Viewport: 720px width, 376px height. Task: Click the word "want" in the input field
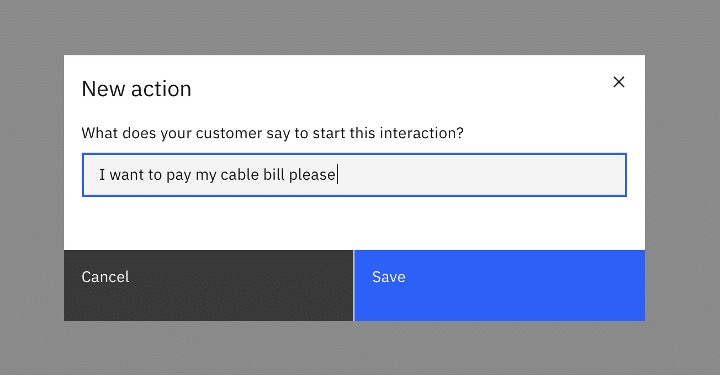coord(129,175)
